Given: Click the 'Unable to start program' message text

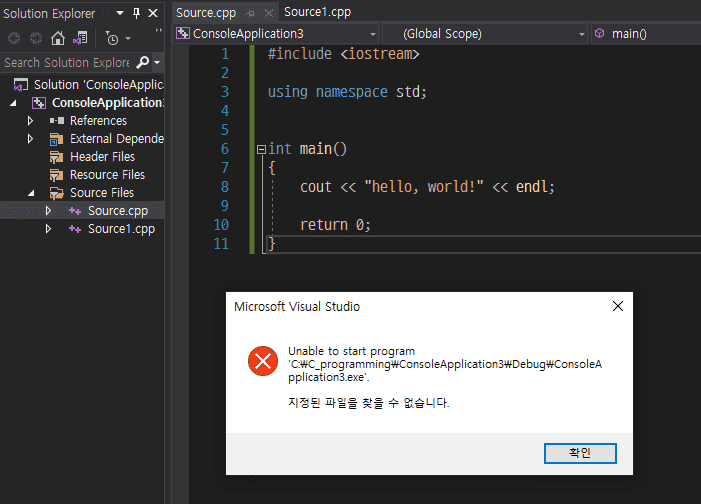Looking at the screenshot, I should (351, 351).
